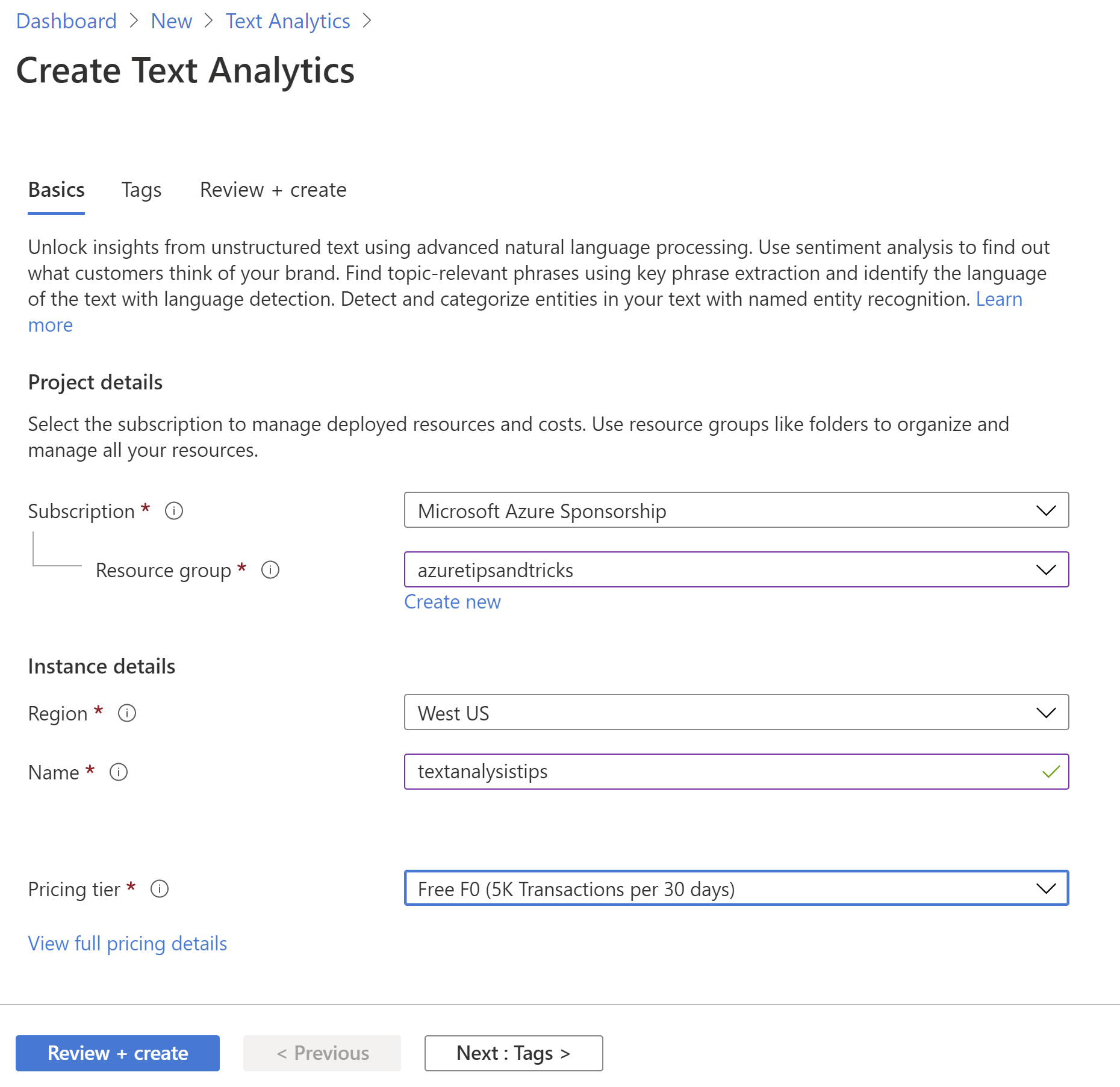The width and height of the screenshot is (1120, 1087).
Task: Switch to the Tags tab
Action: point(142,190)
